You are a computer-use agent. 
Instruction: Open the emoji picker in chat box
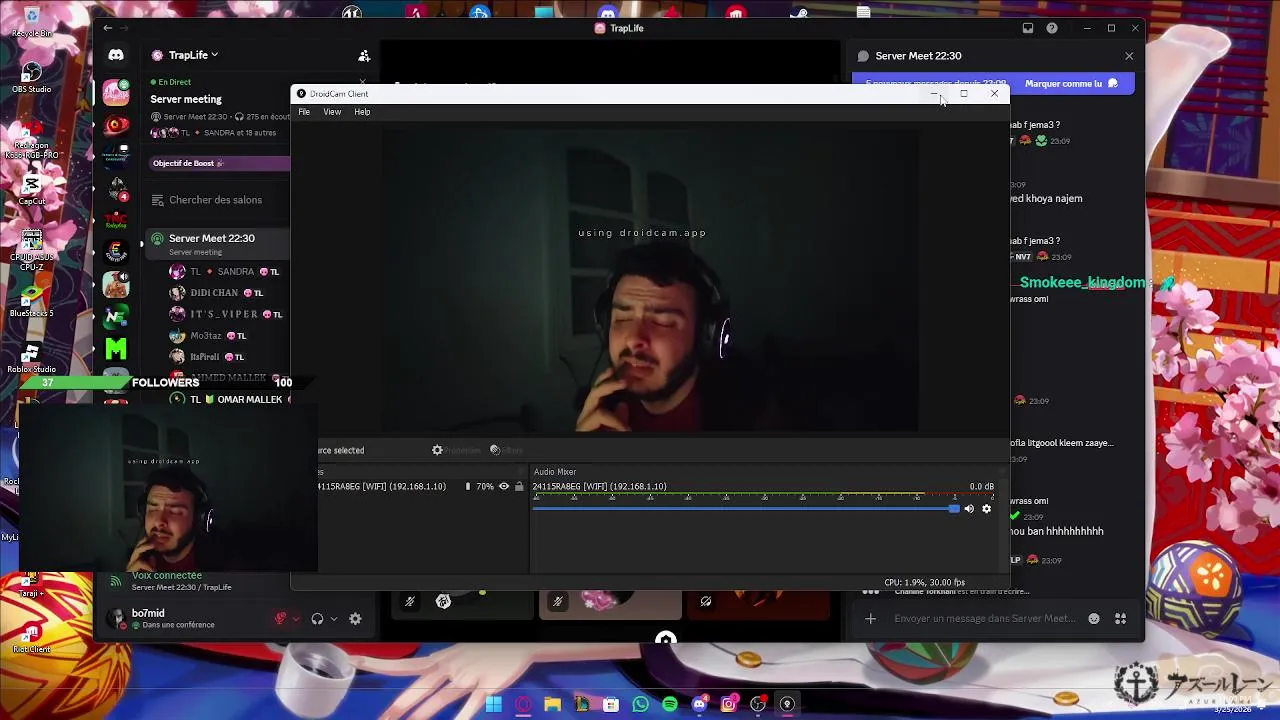1094,619
